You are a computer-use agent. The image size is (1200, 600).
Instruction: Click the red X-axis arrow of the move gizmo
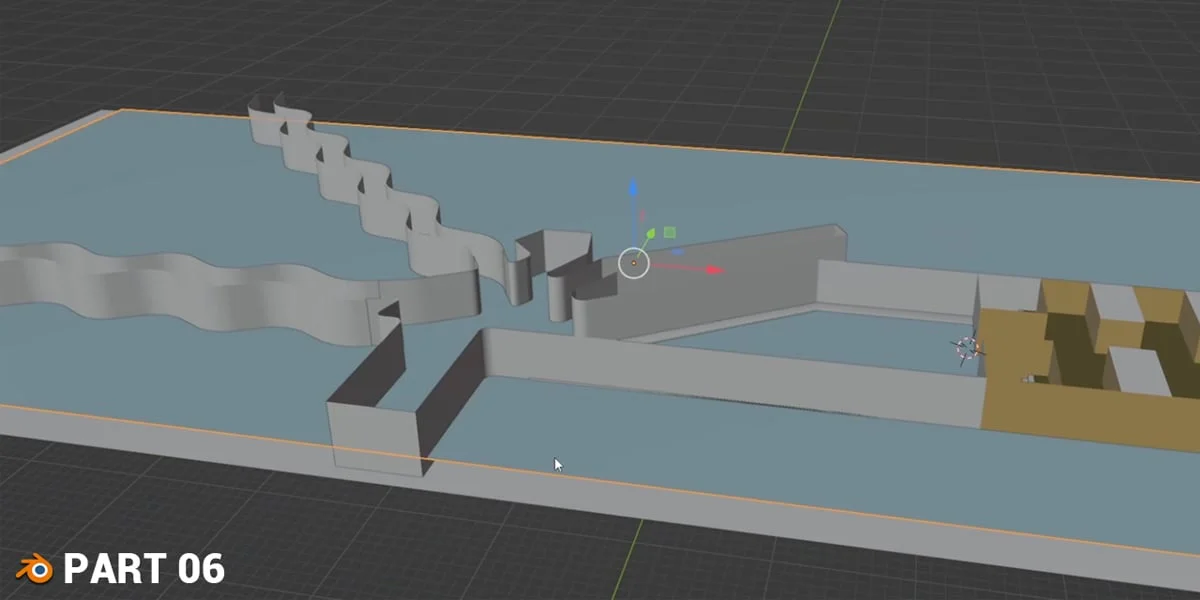pos(712,268)
